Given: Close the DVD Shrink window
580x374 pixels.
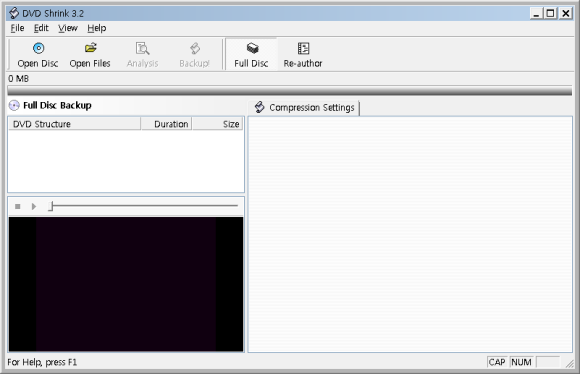Looking at the screenshot, I should [x=566, y=14].
